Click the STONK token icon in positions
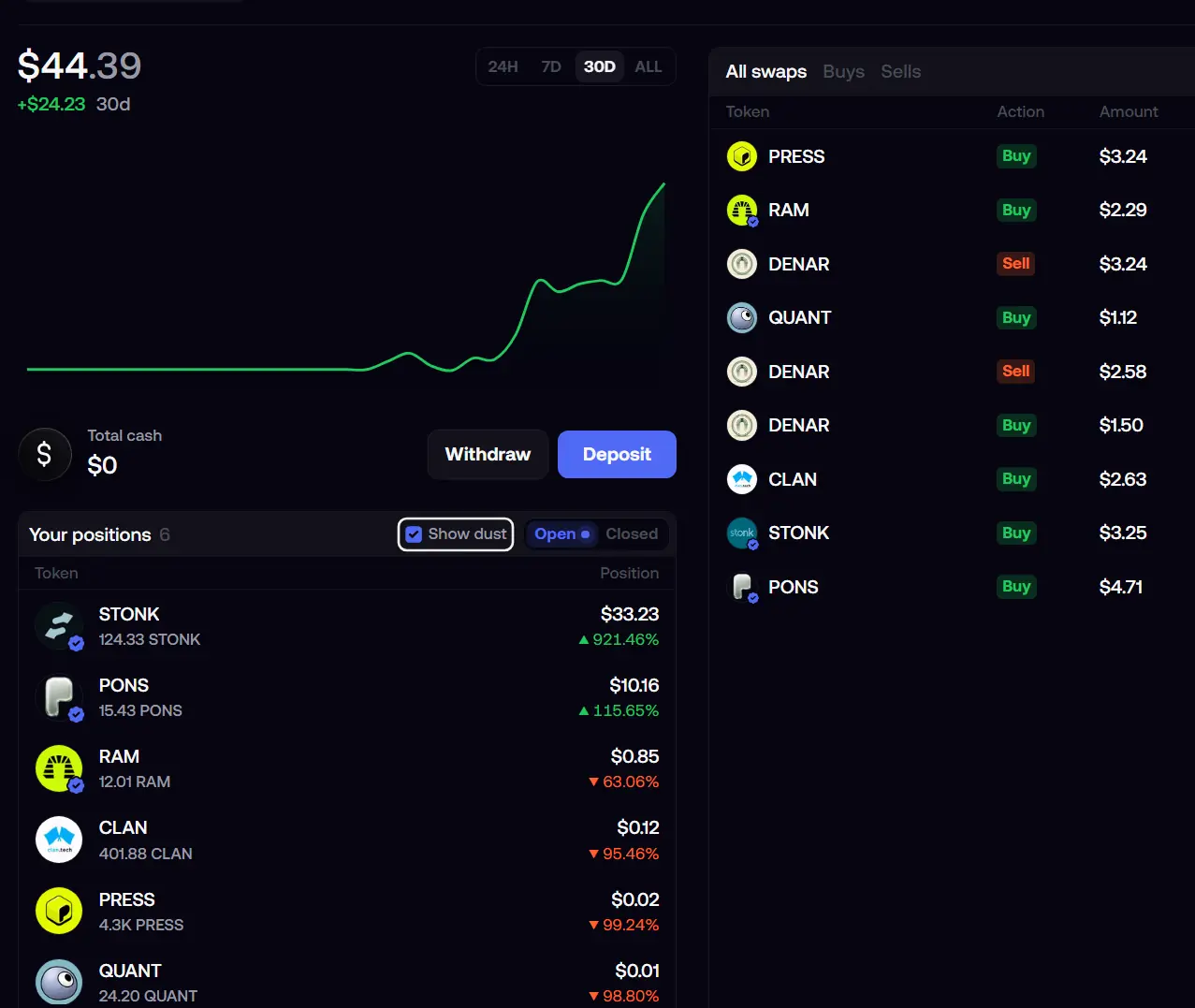This screenshot has width=1195, height=1008. 59,626
